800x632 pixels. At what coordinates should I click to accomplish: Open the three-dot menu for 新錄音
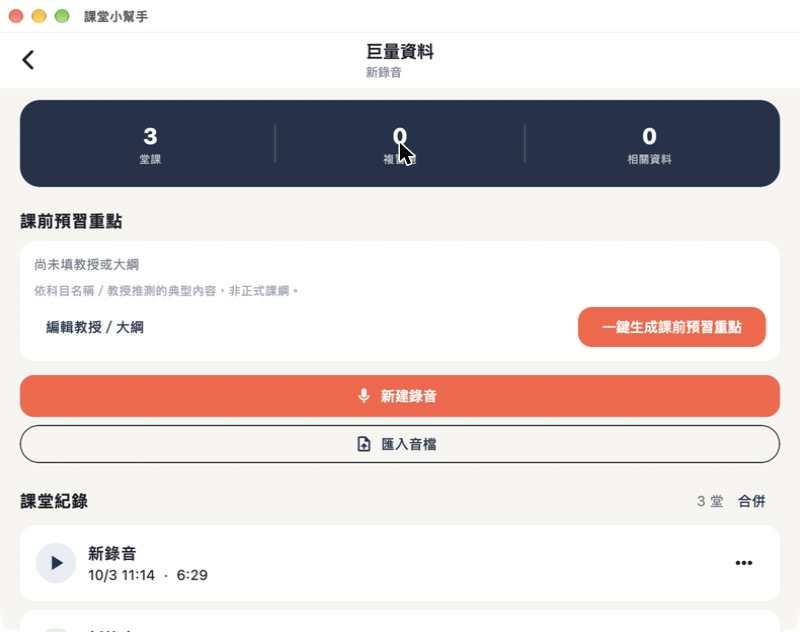pos(743,563)
